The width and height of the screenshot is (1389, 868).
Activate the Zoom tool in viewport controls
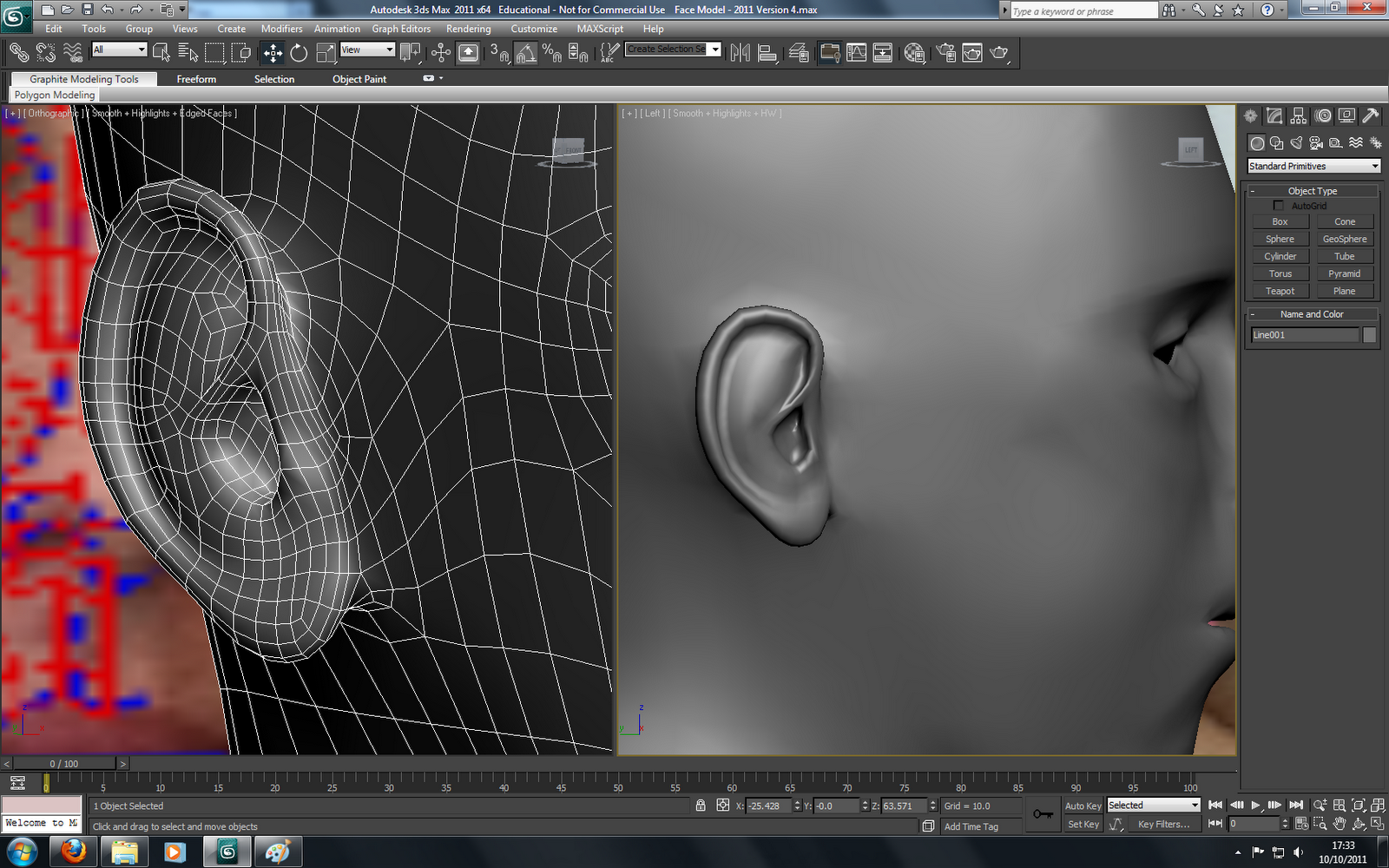[1320, 805]
